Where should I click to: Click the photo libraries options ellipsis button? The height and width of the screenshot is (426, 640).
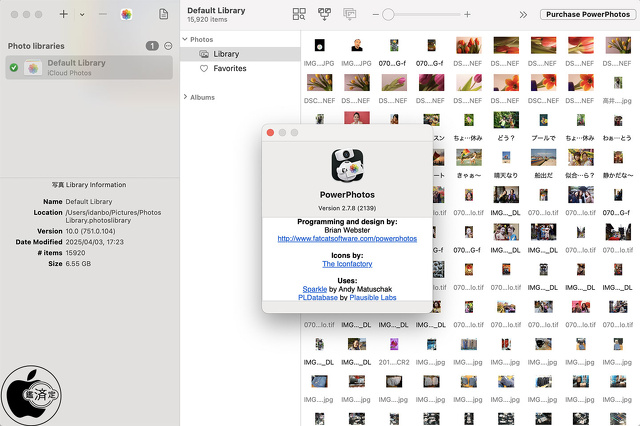pos(168,46)
